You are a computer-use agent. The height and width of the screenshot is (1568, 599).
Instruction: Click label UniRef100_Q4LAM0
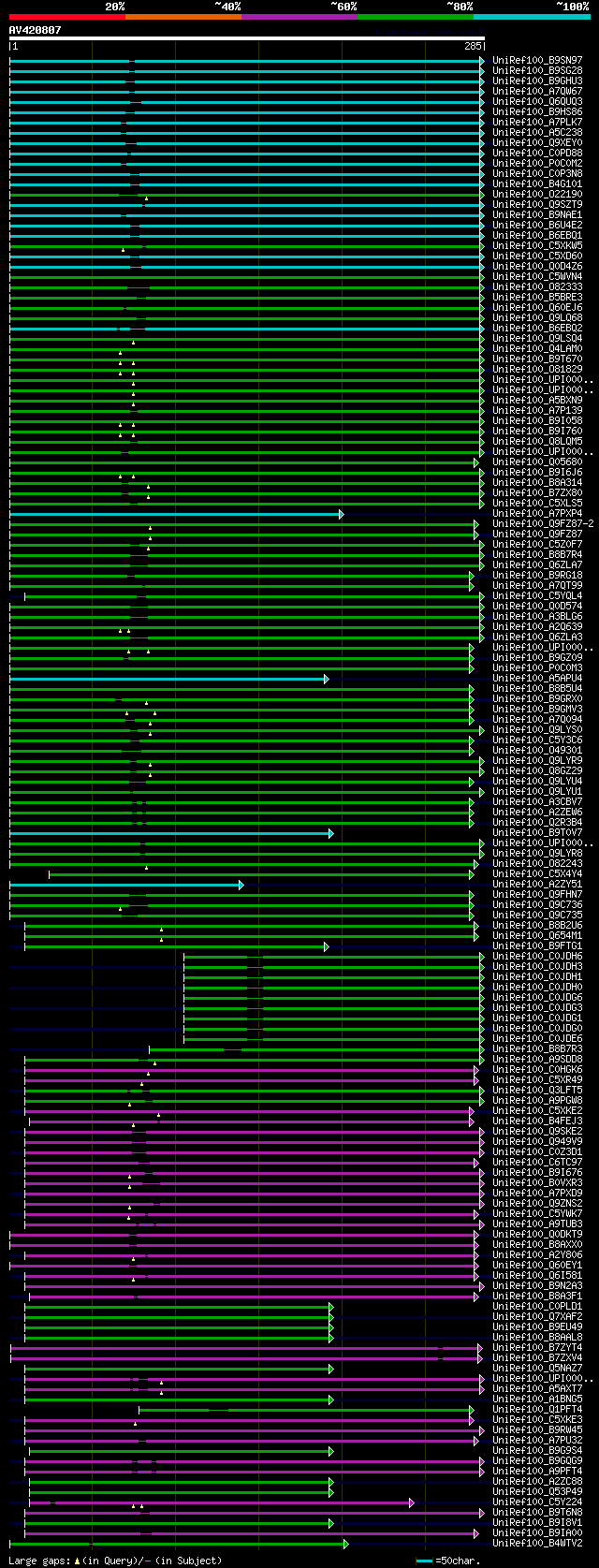537,349
